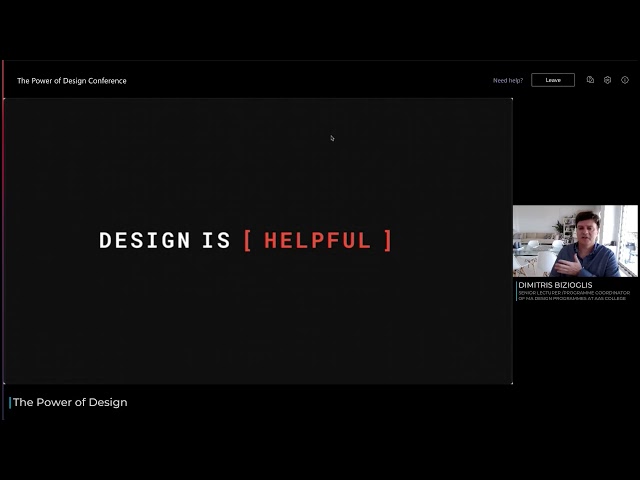Image resolution: width=640 pixels, height=480 pixels.
Task: Select the speaker video thumbnail
Action: [575, 241]
